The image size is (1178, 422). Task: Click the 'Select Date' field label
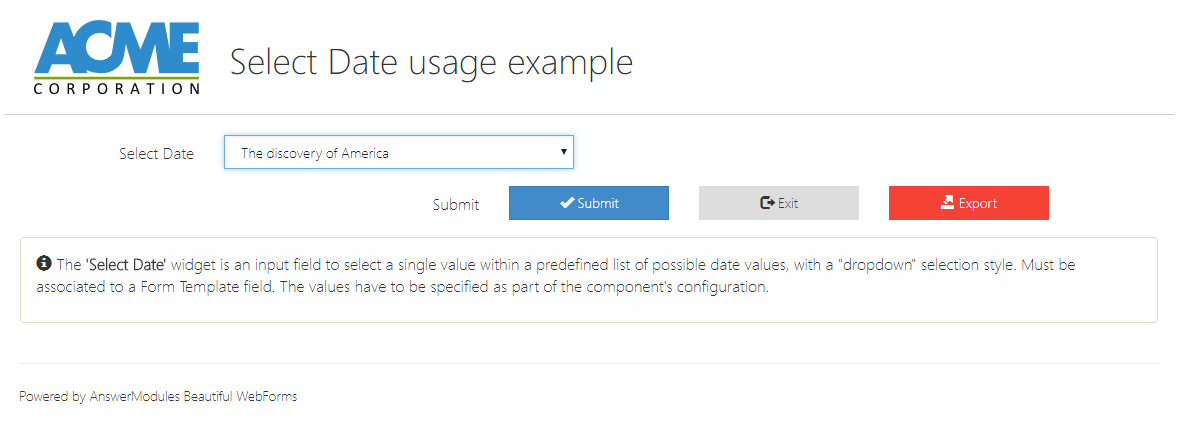click(156, 154)
